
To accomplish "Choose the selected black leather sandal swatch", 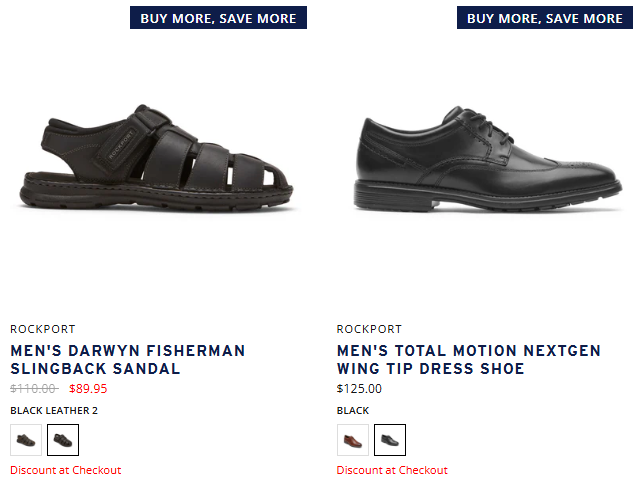I will pyautogui.click(x=63, y=440).
